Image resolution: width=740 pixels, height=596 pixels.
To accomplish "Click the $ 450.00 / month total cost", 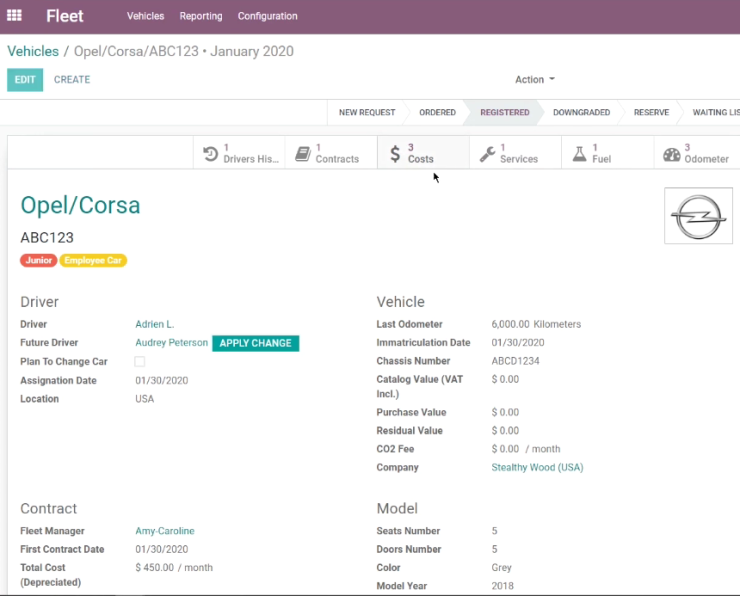I will (174, 568).
